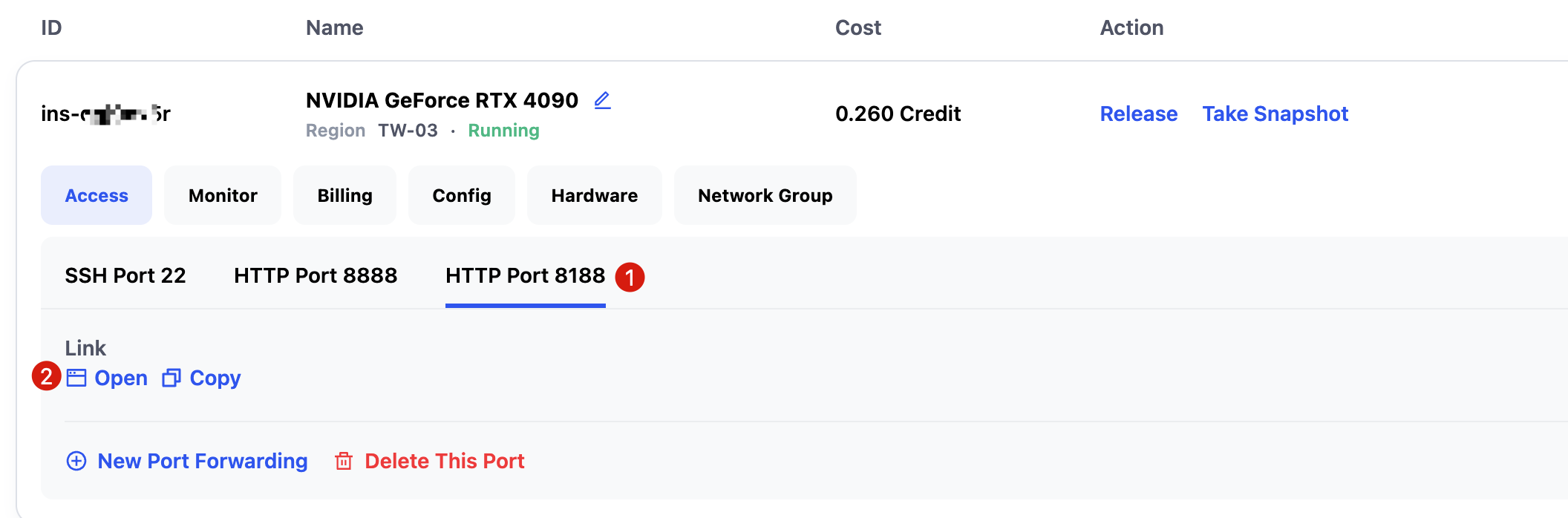Go to the Config tab
1568x518 pixels.
(462, 195)
